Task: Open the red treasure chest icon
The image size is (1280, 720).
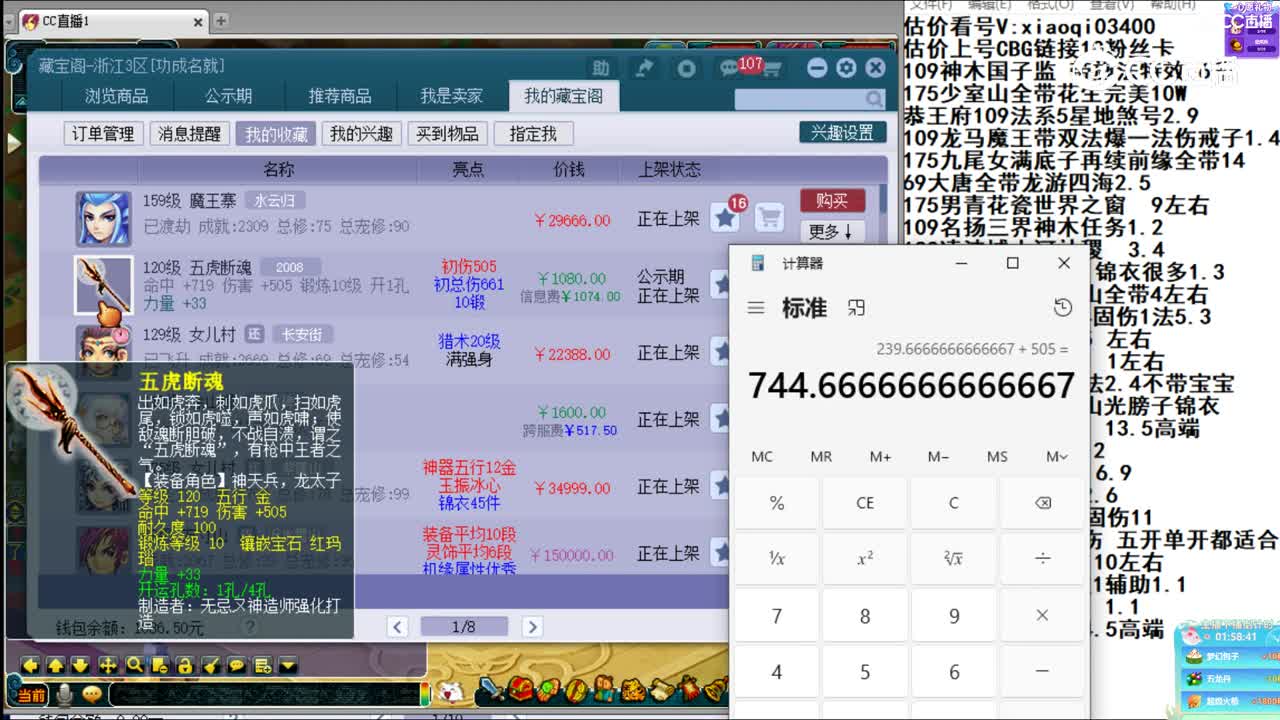Action: click(x=520, y=689)
